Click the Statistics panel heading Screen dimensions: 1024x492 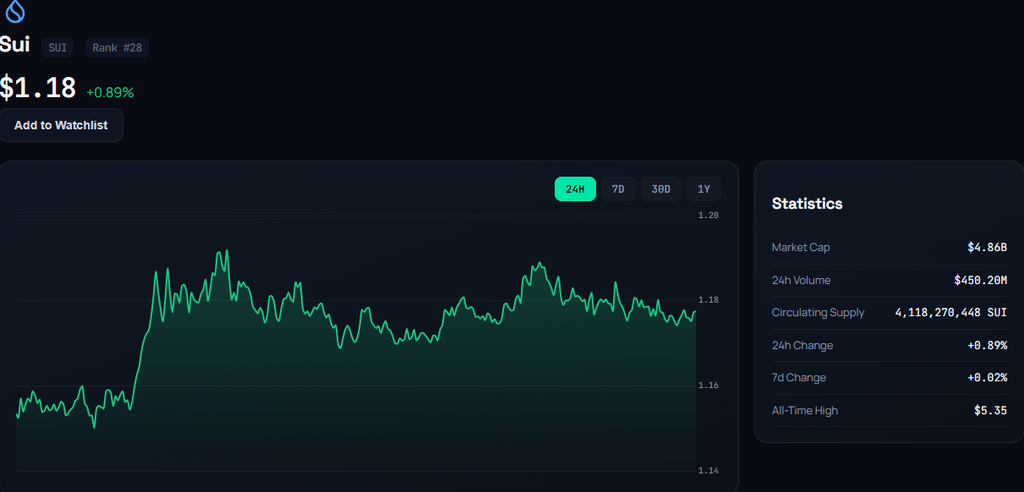[x=807, y=203]
